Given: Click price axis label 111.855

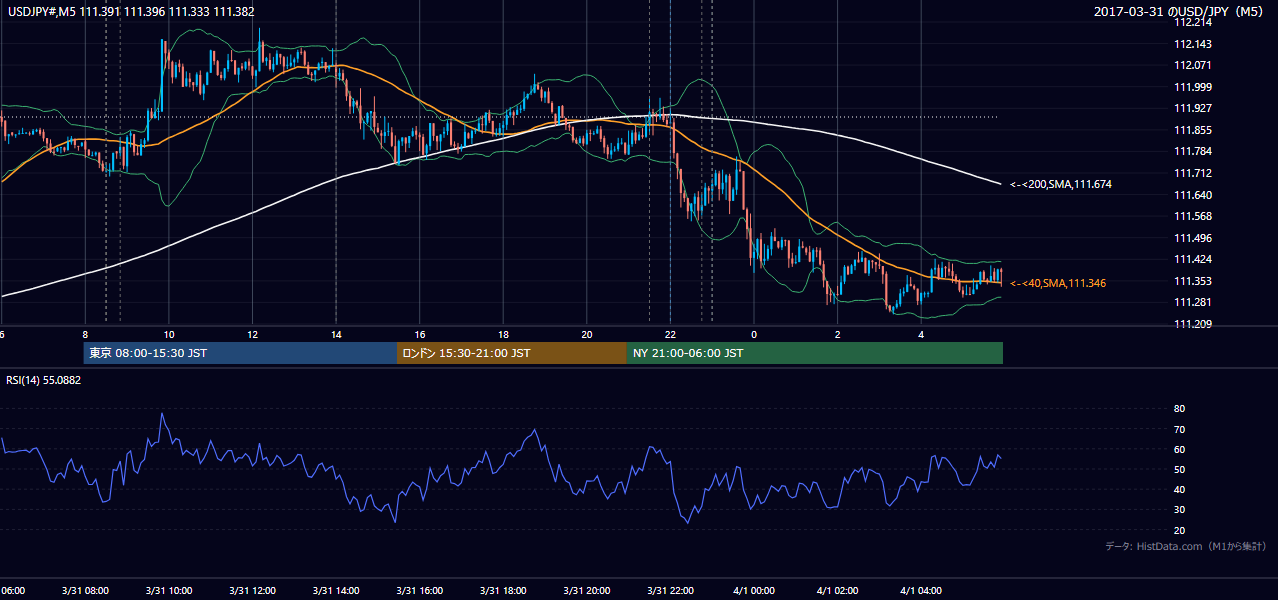Looking at the screenshot, I should [1193, 130].
